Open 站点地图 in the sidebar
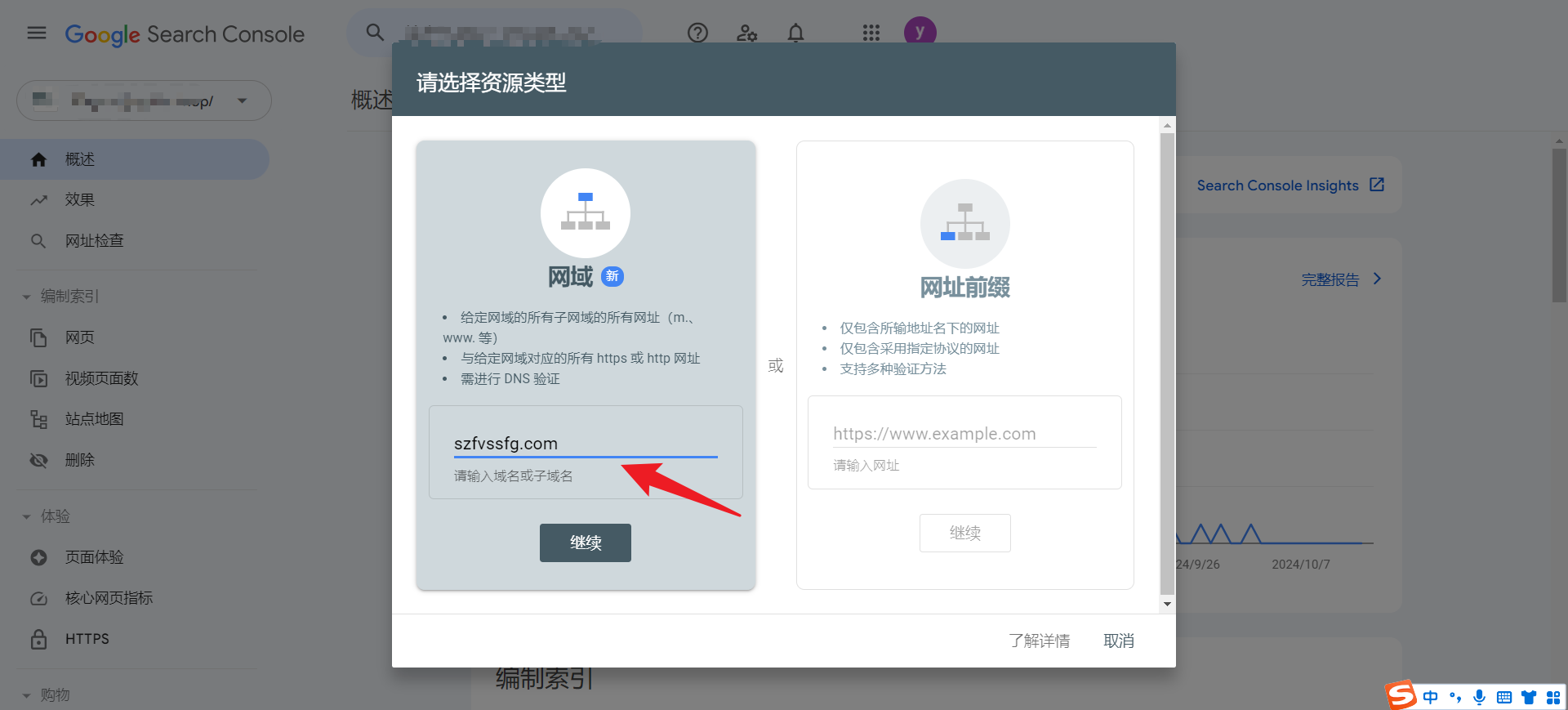1568x710 pixels. [x=94, y=419]
